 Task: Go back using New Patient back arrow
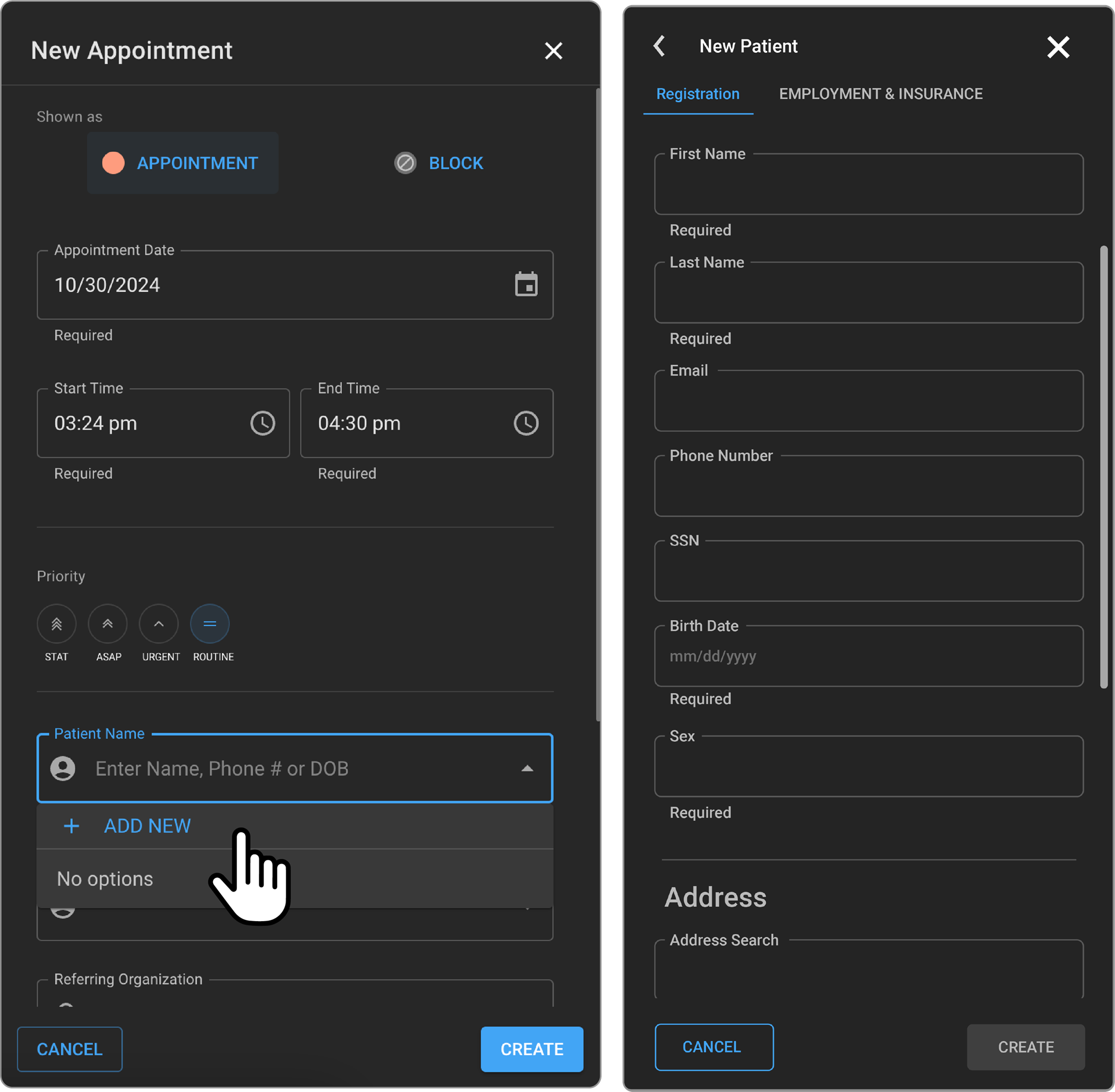pos(659,46)
